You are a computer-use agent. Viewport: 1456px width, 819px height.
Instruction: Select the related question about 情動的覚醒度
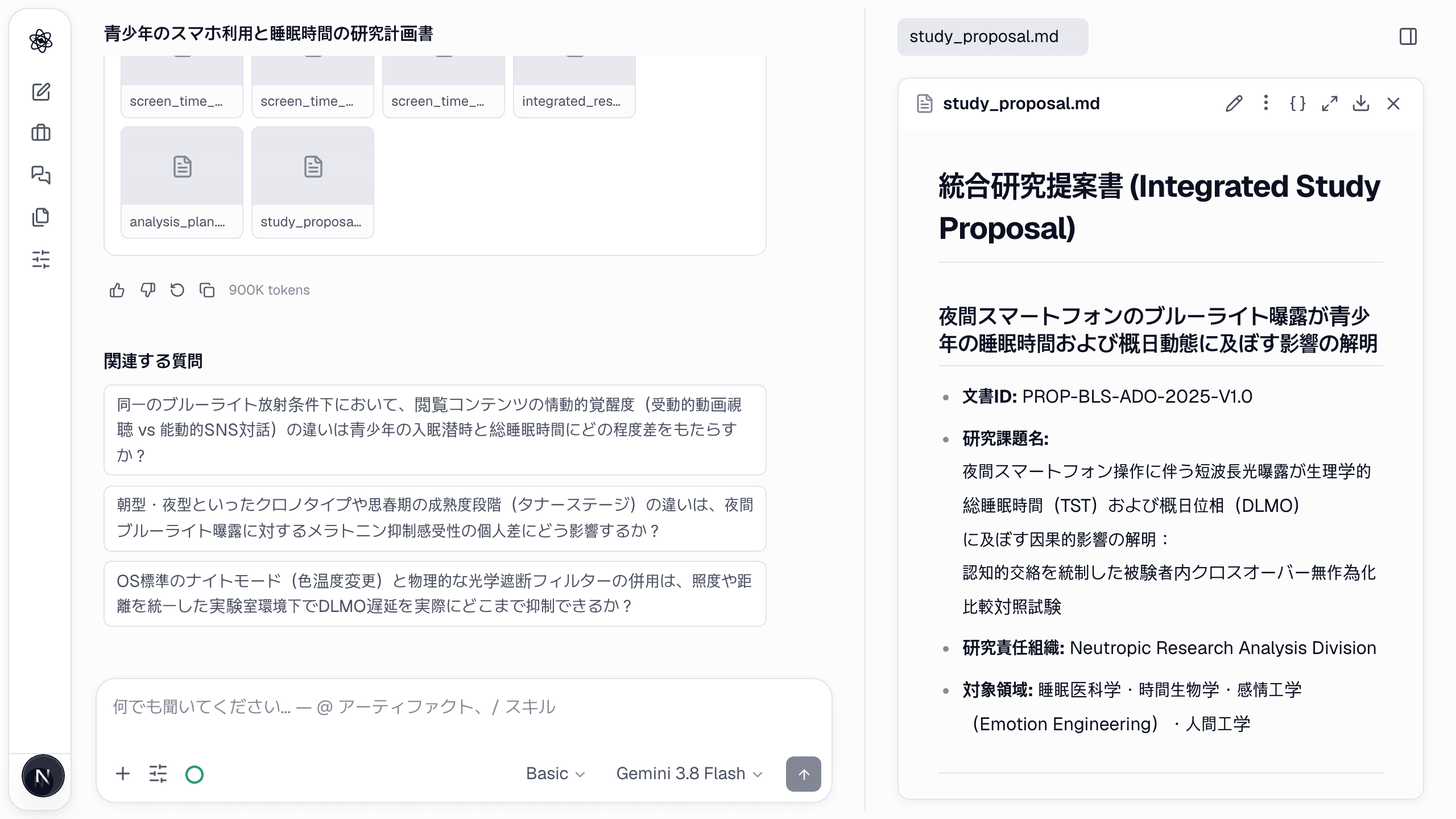pos(435,430)
